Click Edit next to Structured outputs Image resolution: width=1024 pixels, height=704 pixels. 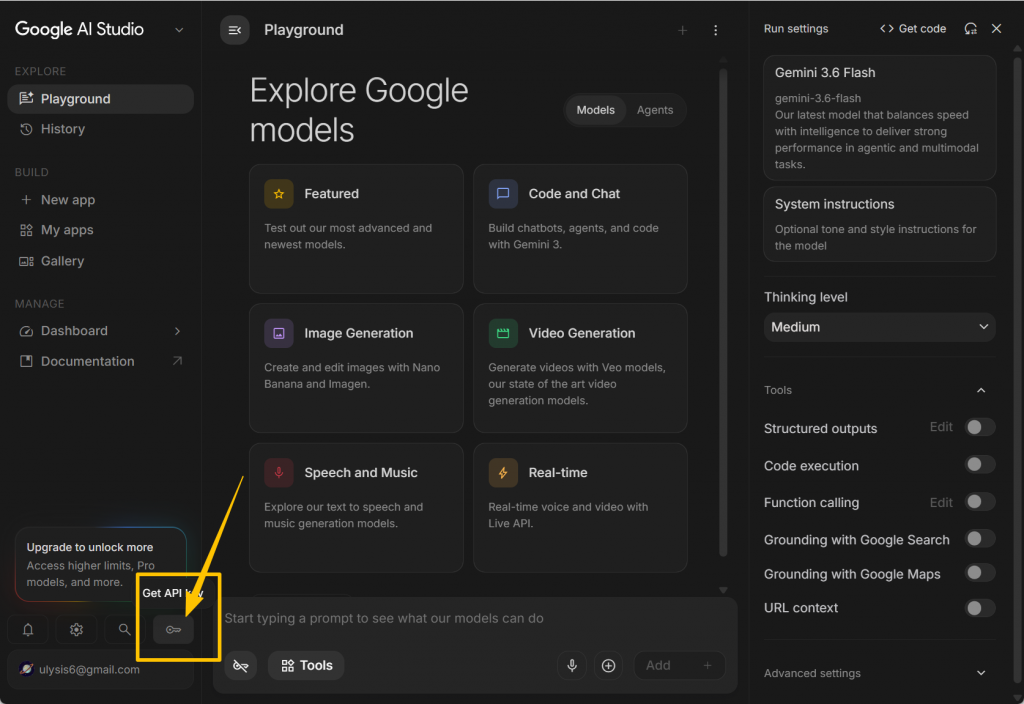click(940, 427)
